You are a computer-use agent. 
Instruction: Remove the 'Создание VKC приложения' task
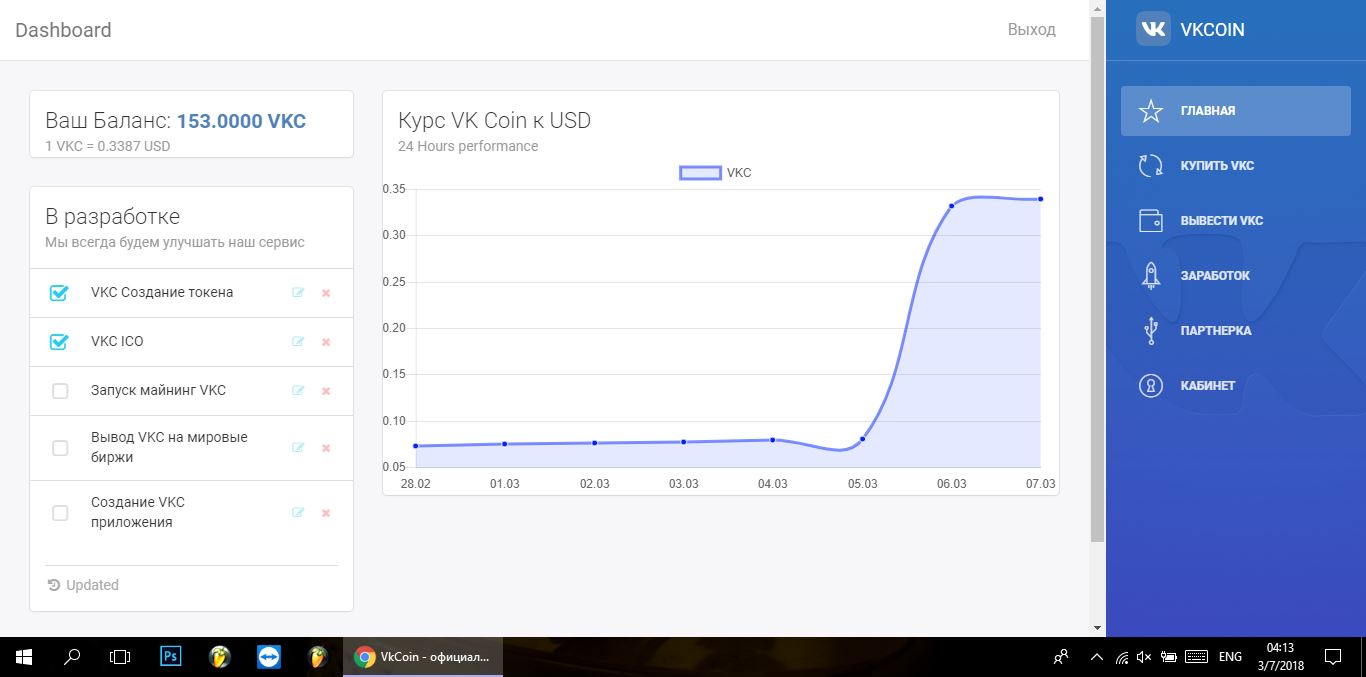326,513
